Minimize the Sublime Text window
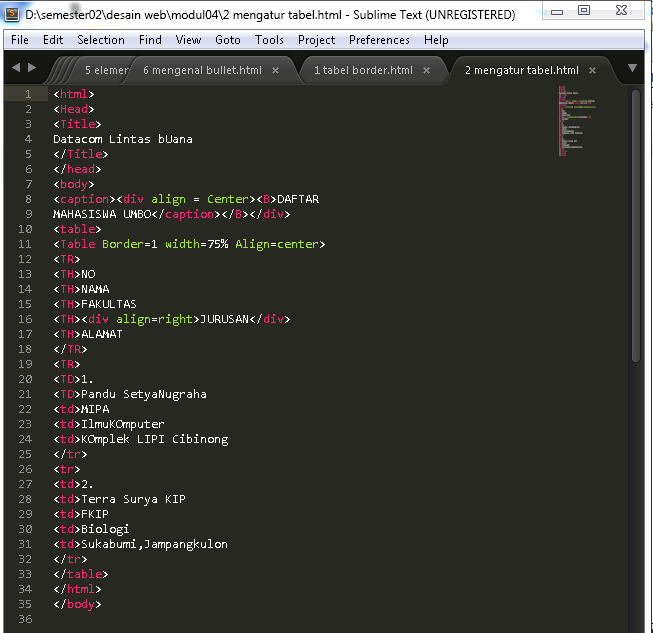The image size is (653, 633). pyautogui.click(x=557, y=11)
